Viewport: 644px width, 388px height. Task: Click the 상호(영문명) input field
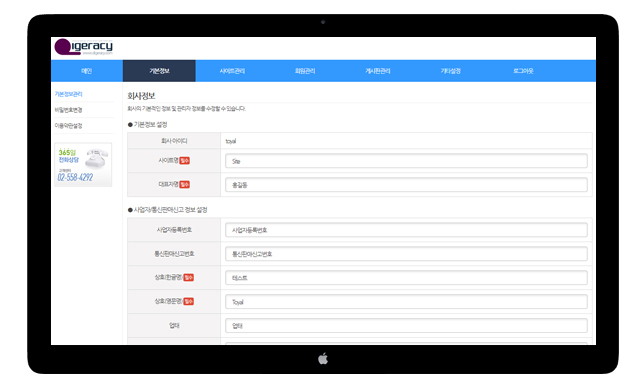pos(406,302)
